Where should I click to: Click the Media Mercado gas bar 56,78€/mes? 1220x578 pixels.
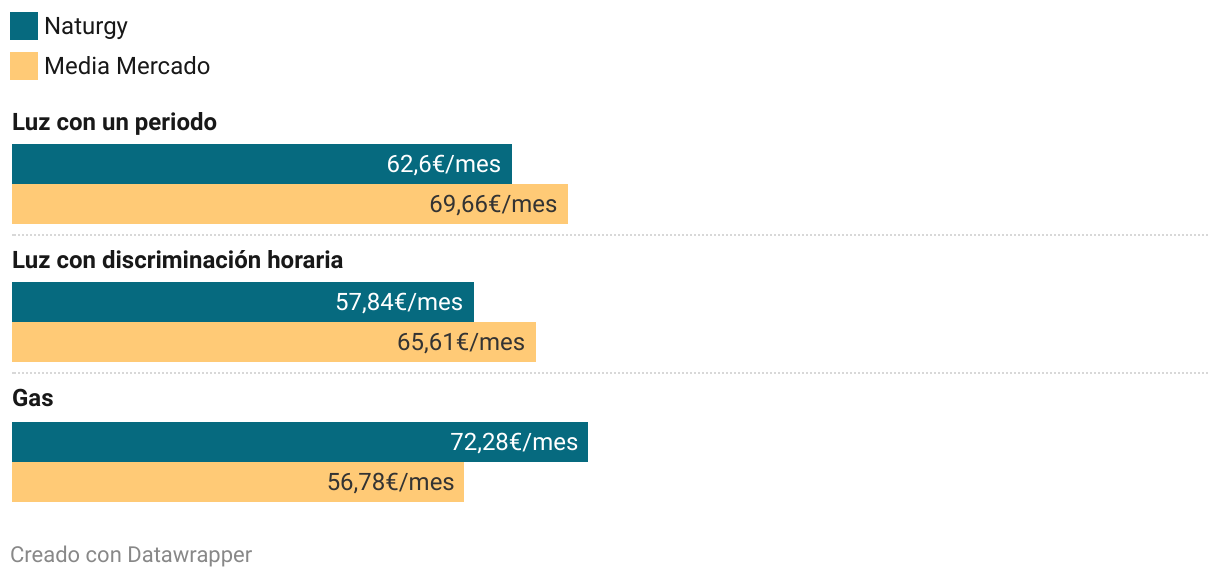238,482
